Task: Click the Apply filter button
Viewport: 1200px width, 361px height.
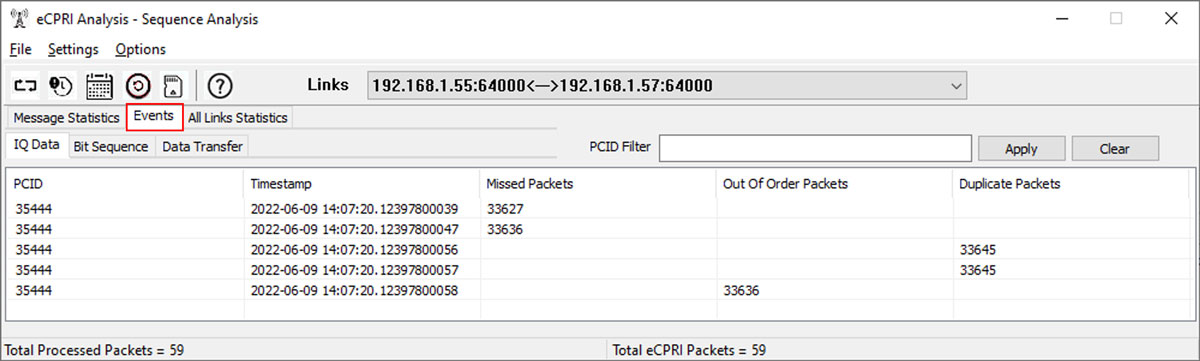Action: 1021,148
